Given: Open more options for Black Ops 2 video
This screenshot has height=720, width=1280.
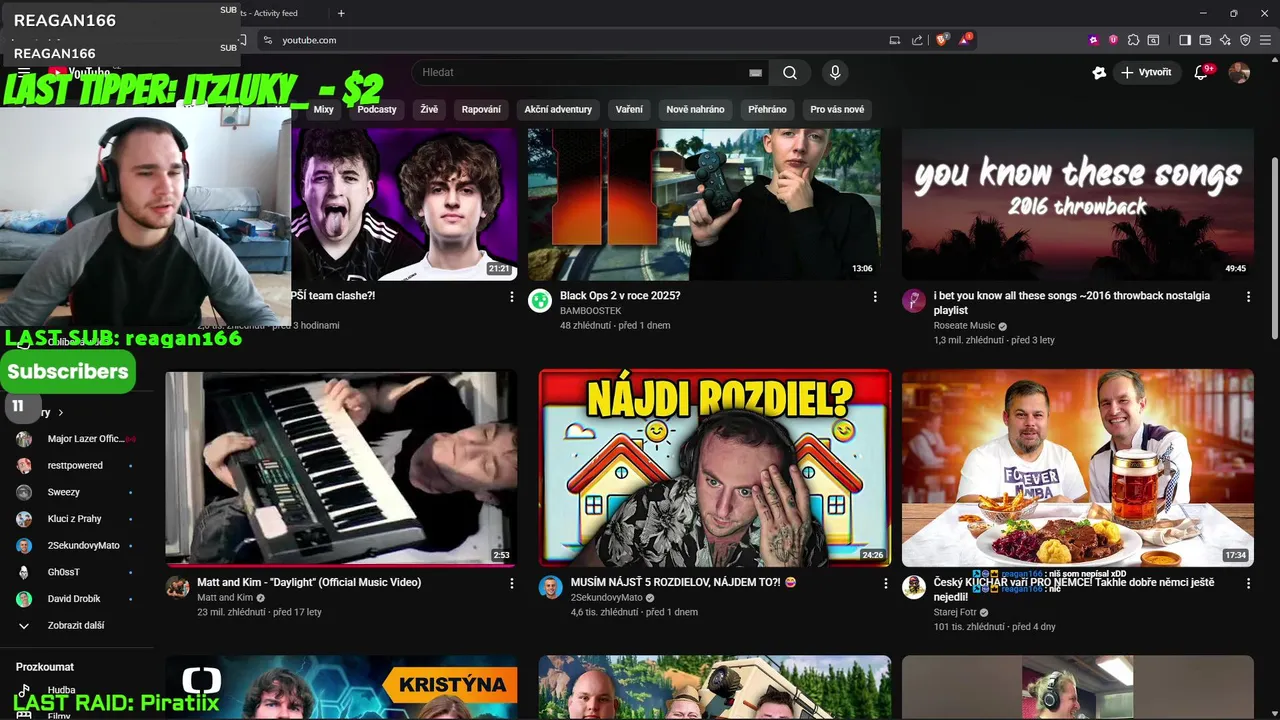Looking at the screenshot, I should 875,297.
